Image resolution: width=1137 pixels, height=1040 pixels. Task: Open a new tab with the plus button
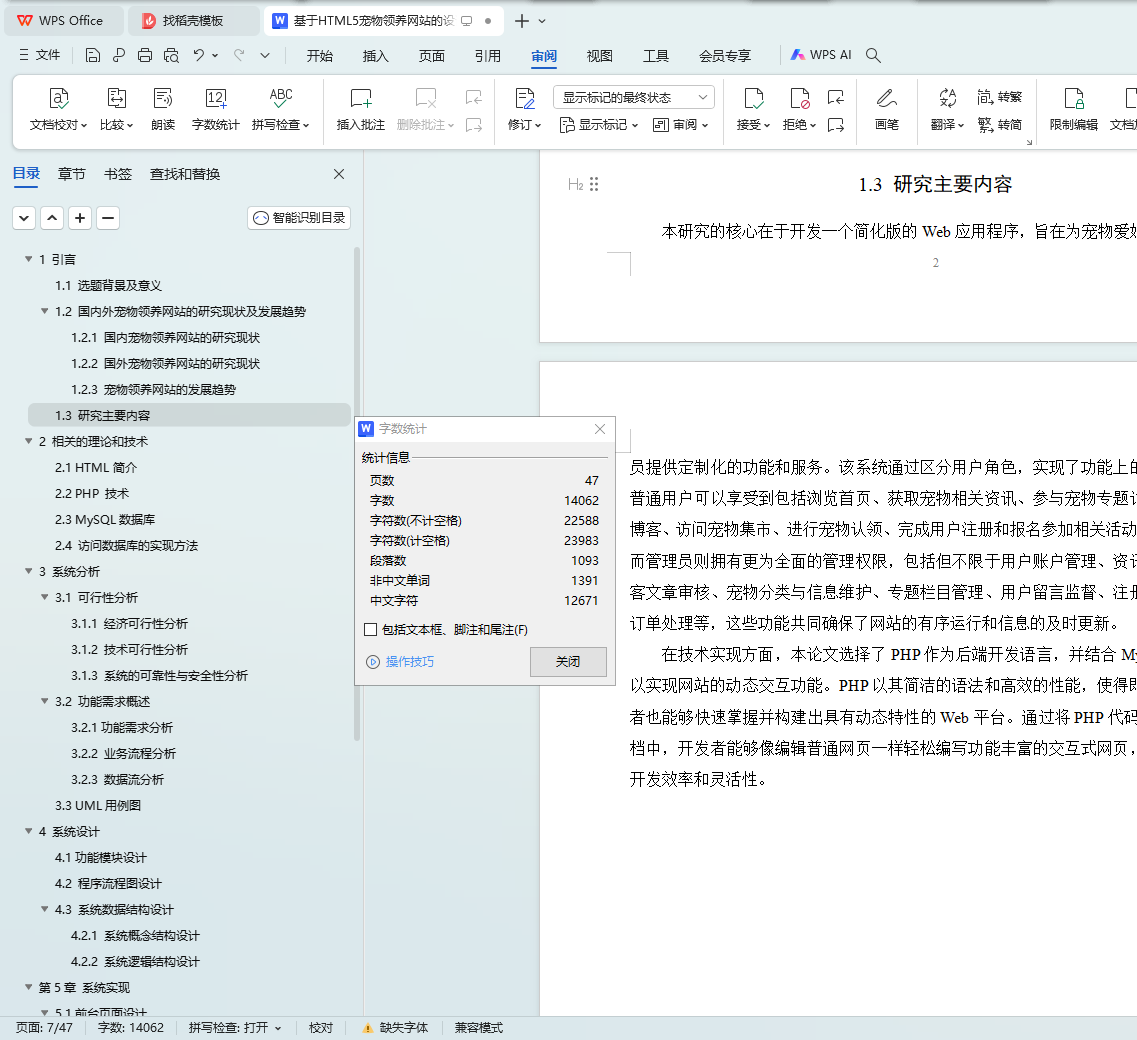pos(521,21)
